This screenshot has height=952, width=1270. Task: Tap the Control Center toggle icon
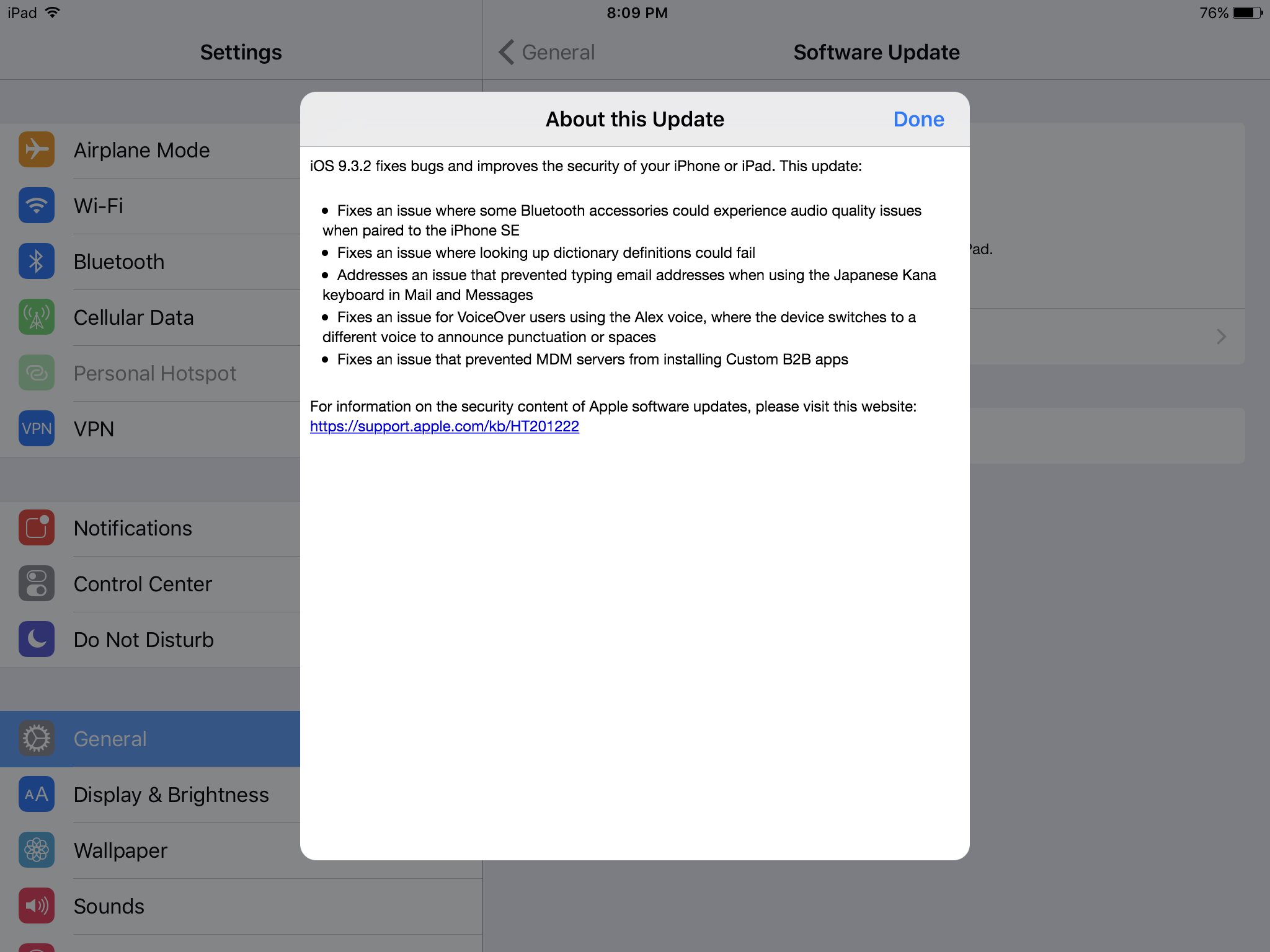(x=37, y=583)
